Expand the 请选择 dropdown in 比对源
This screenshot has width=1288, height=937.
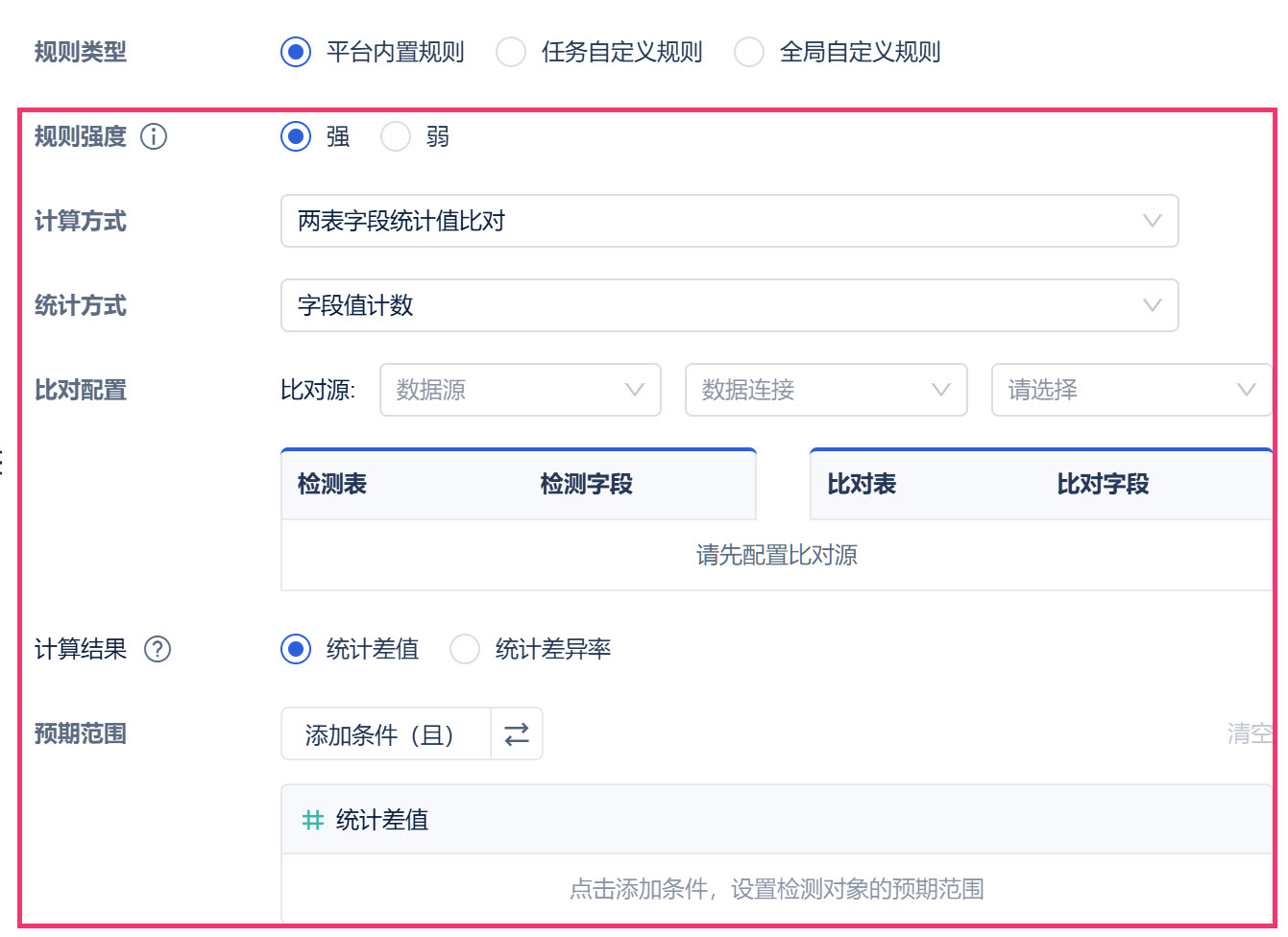(1130, 391)
